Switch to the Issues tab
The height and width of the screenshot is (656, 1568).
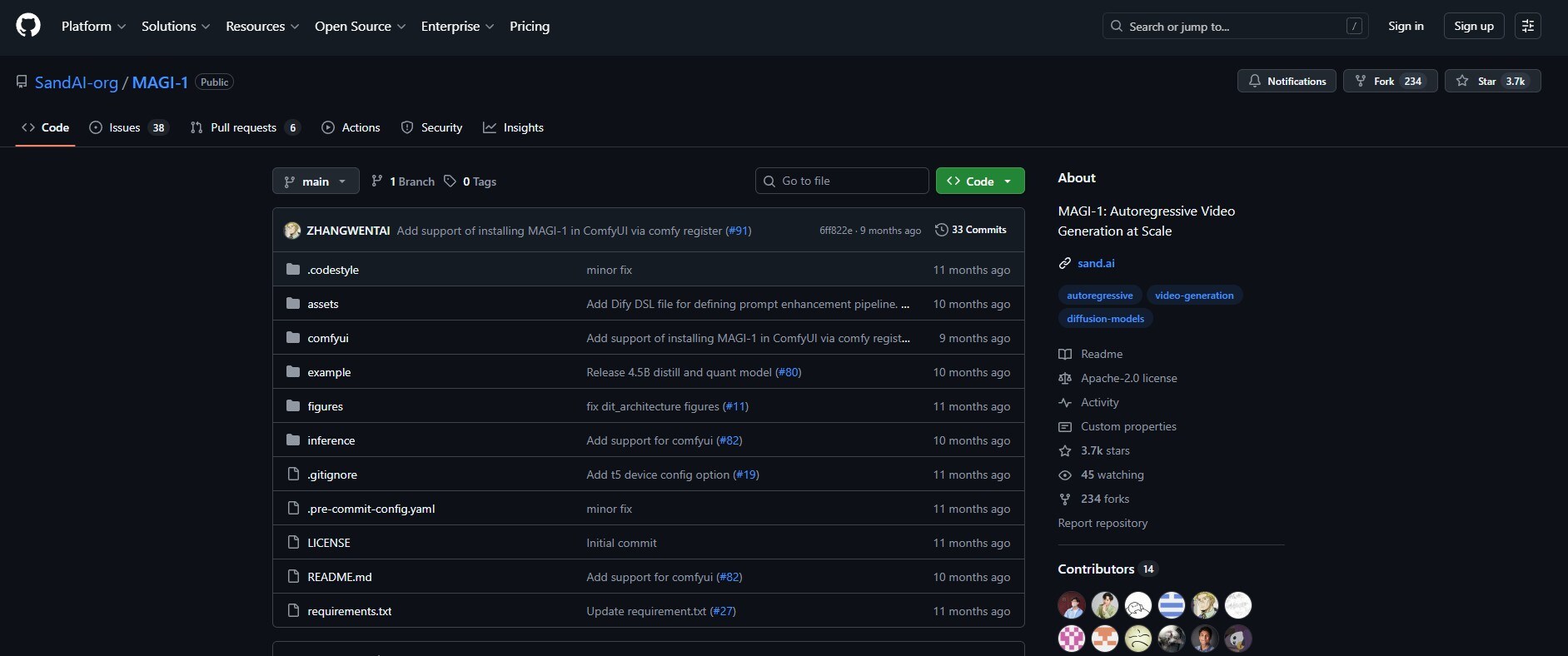click(129, 127)
